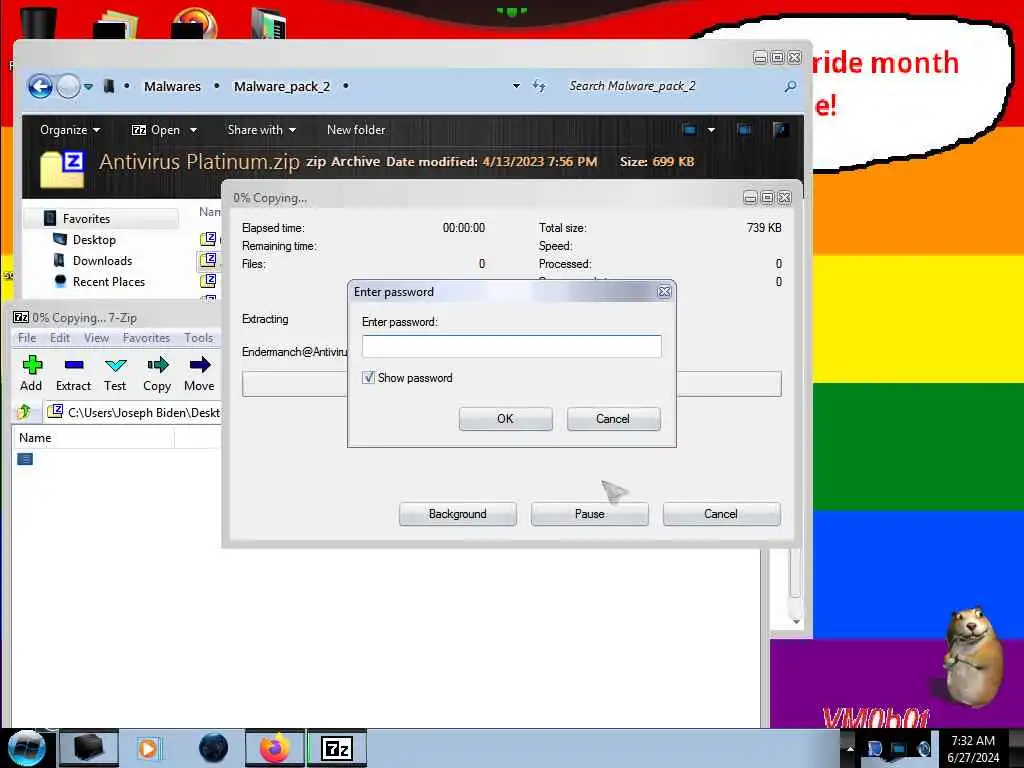The width and height of the screenshot is (1024, 768).
Task: Click the Background button in copying dialog
Action: [458, 514]
